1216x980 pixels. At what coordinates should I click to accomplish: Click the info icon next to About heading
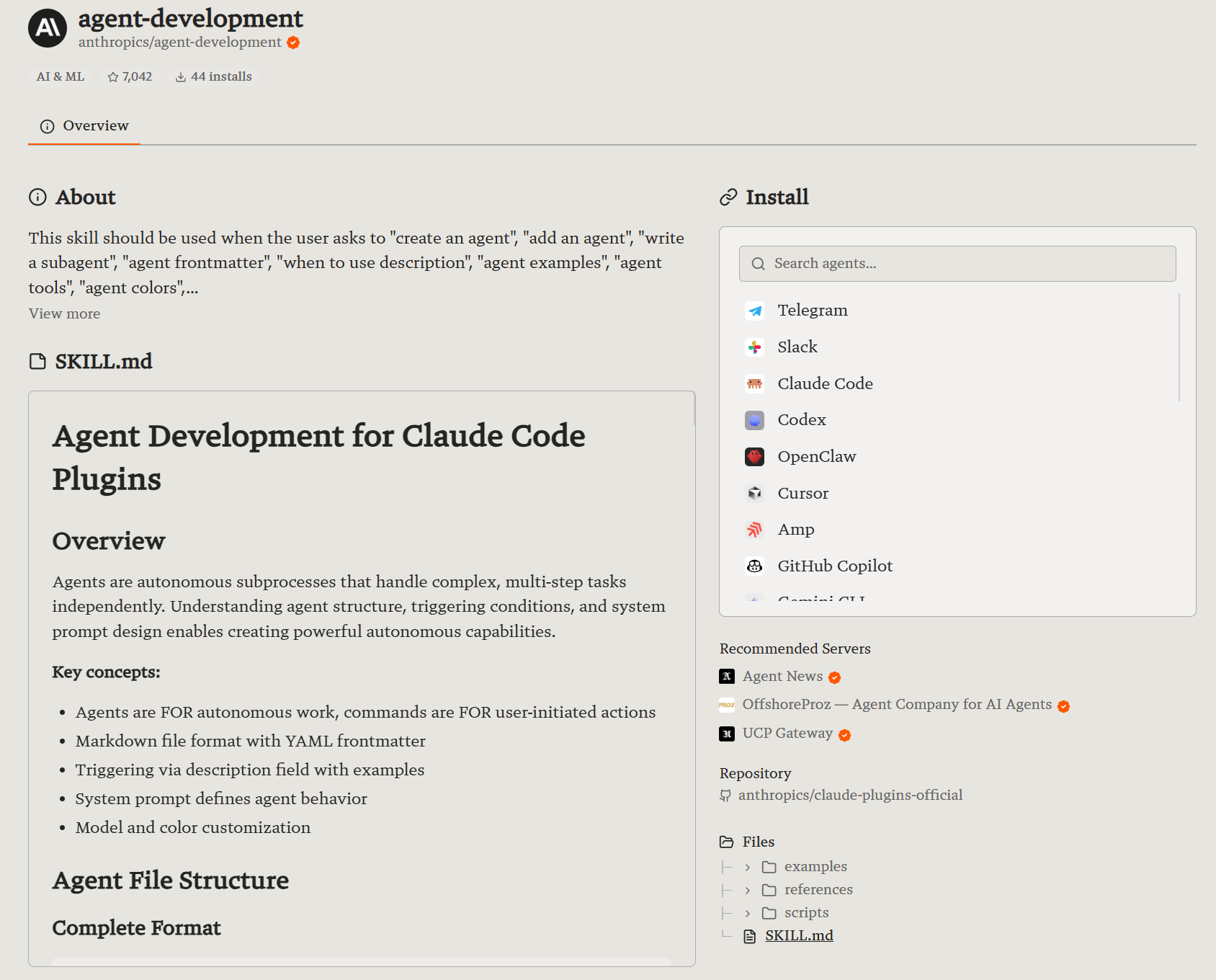pyautogui.click(x=37, y=197)
